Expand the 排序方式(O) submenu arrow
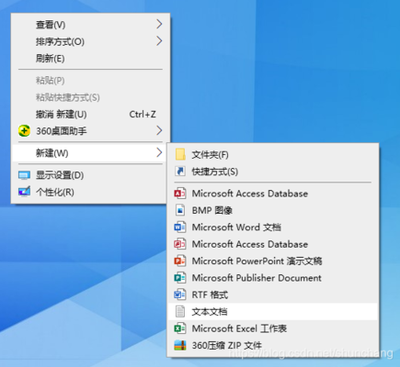The height and width of the screenshot is (367, 400). coord(159,41)
